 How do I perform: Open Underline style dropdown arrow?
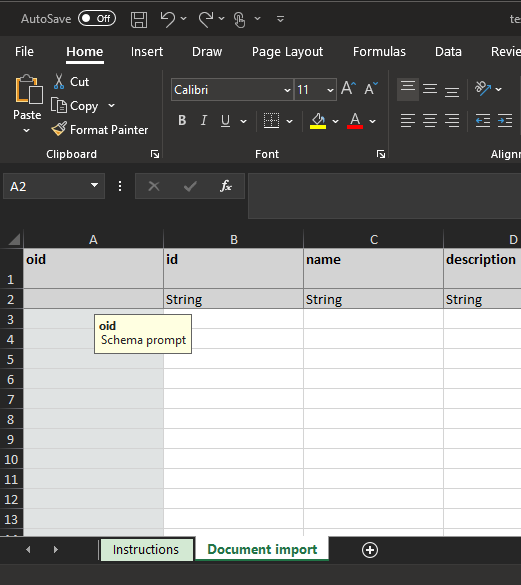click(243, 121)
